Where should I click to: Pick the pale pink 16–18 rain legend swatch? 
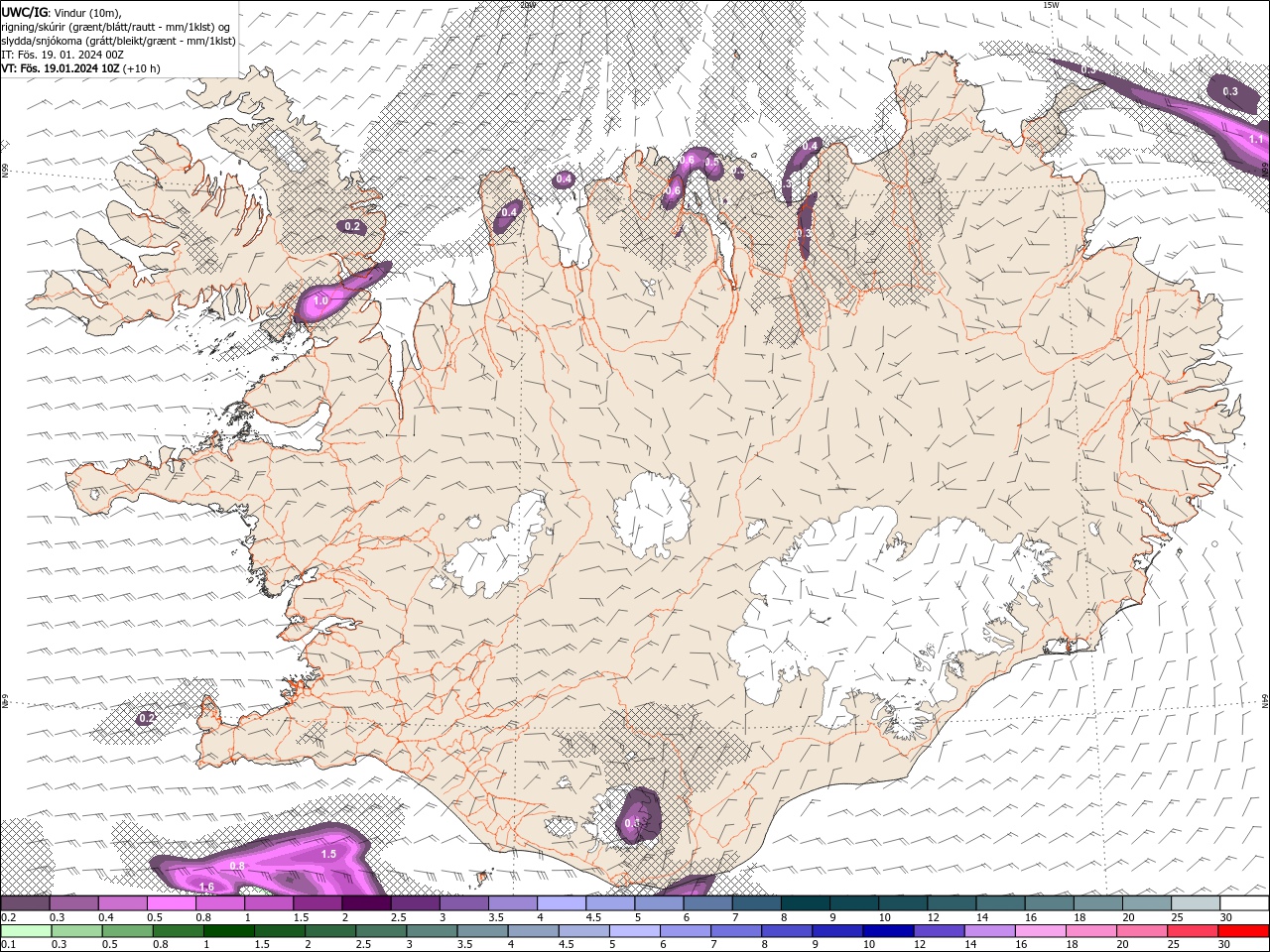1041,932
